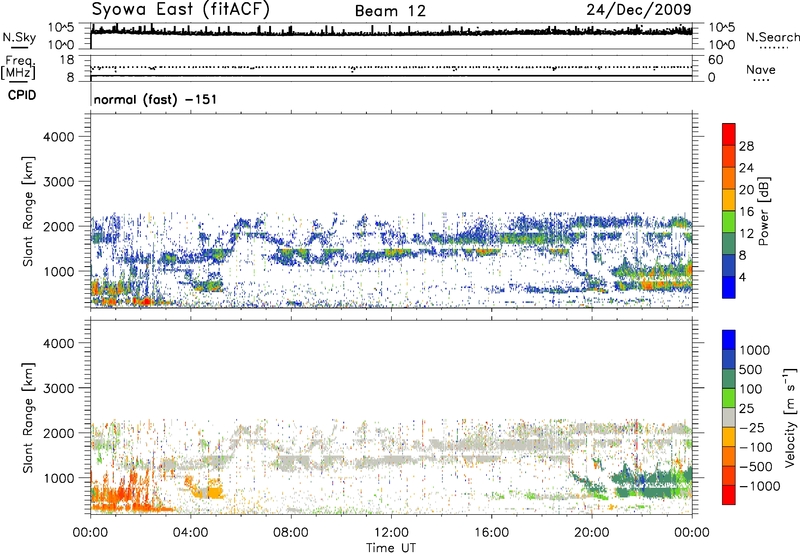Image resolution: width=800 pixels, height=554 pixels.
Task: Click the 'N.Search' legend label
Action: [772, 37]
